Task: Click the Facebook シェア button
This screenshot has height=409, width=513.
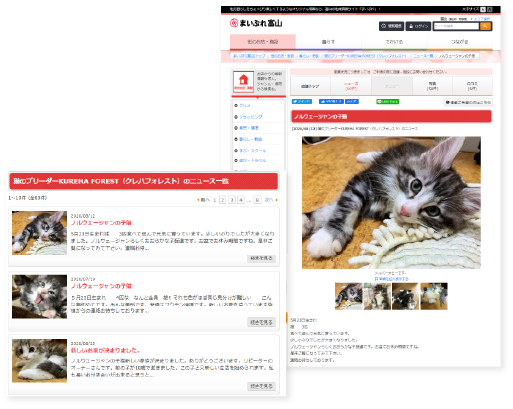Action: tap(352, 102)
